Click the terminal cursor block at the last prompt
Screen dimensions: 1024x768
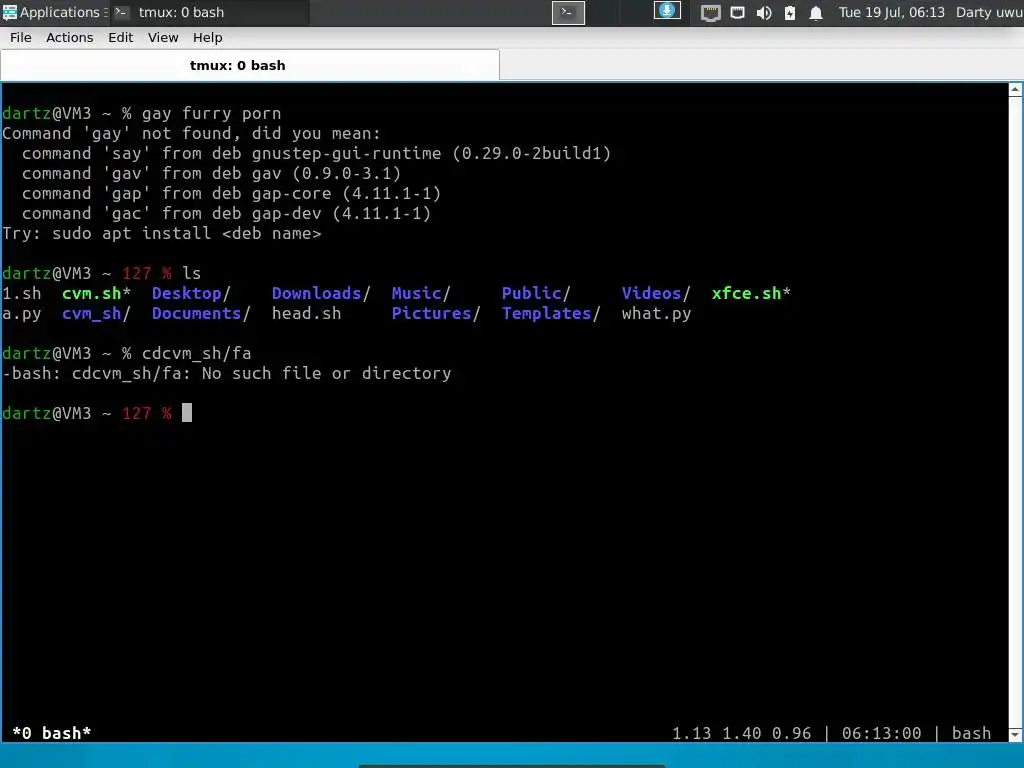pyautogui.click(x=187, y=413)
